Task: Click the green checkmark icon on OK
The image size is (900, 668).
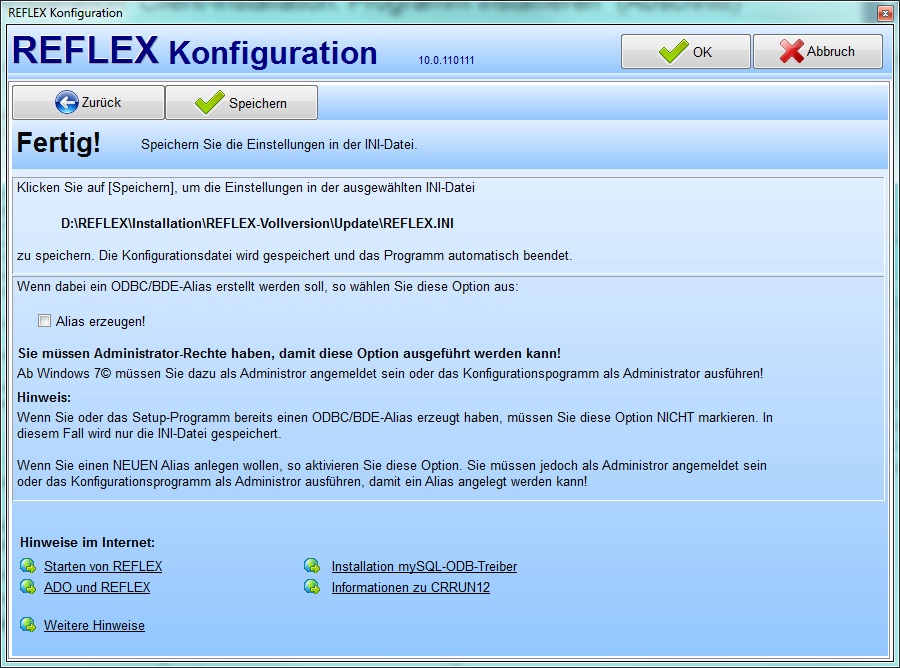Action: 673,51
